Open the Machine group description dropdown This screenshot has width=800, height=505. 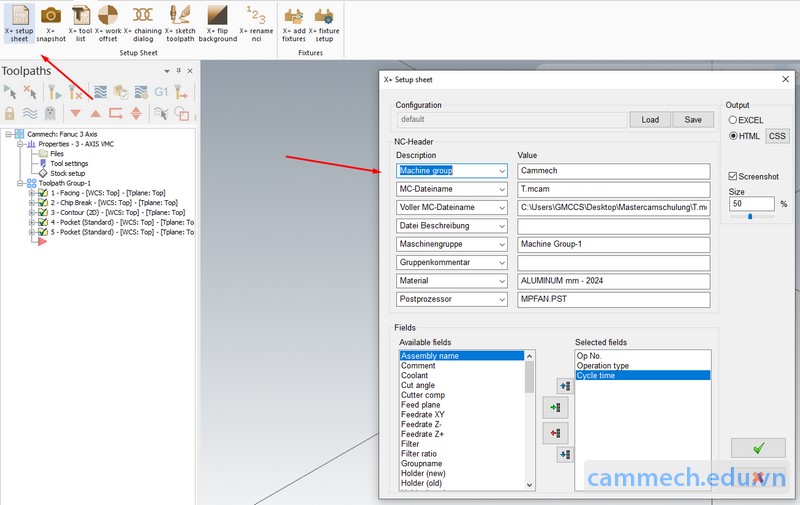coord(502,171)
